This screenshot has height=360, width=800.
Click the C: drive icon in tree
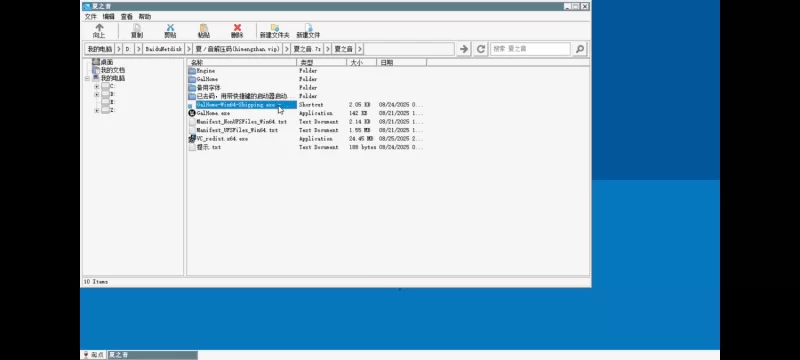click(105, 86)
